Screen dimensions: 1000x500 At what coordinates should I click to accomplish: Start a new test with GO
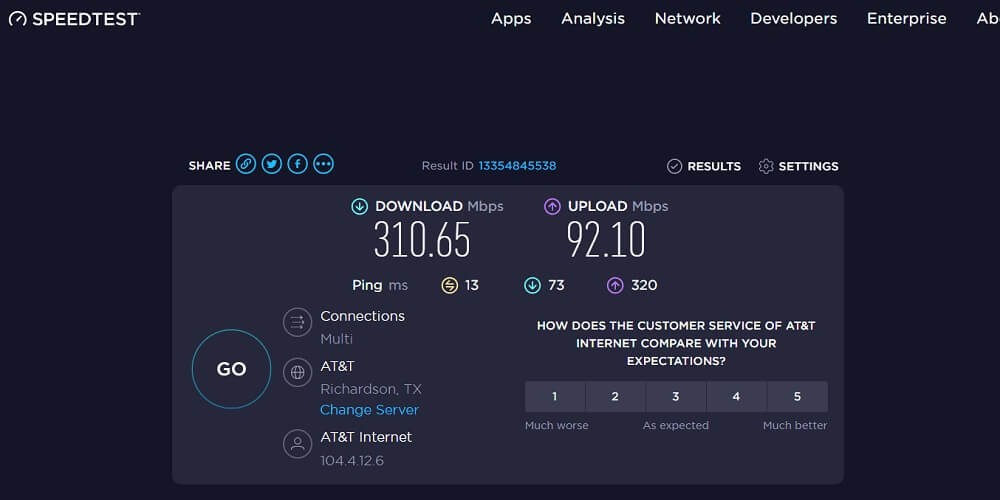click(232, 369)
